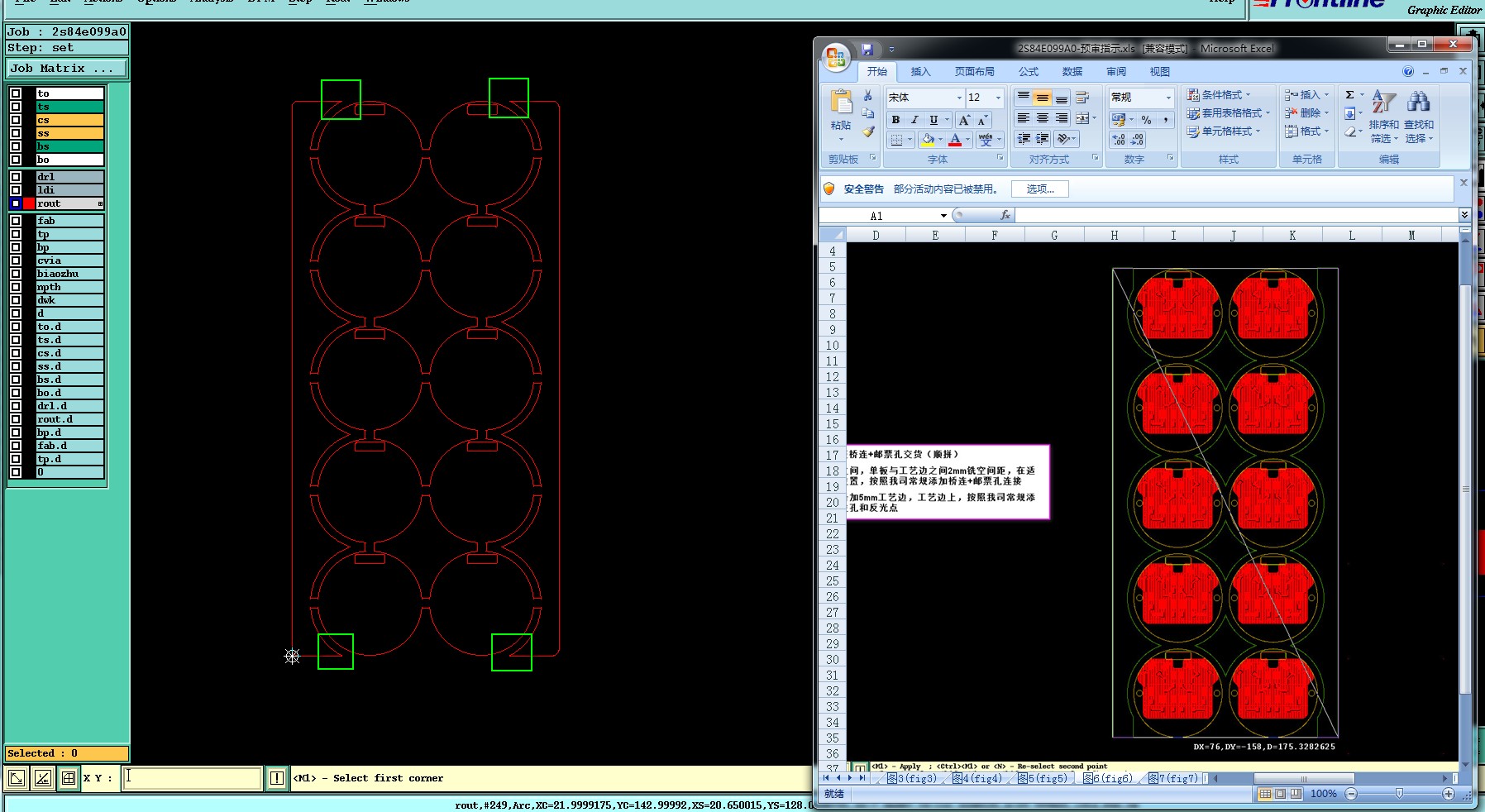Align text left in Excel

point(1023,118)
